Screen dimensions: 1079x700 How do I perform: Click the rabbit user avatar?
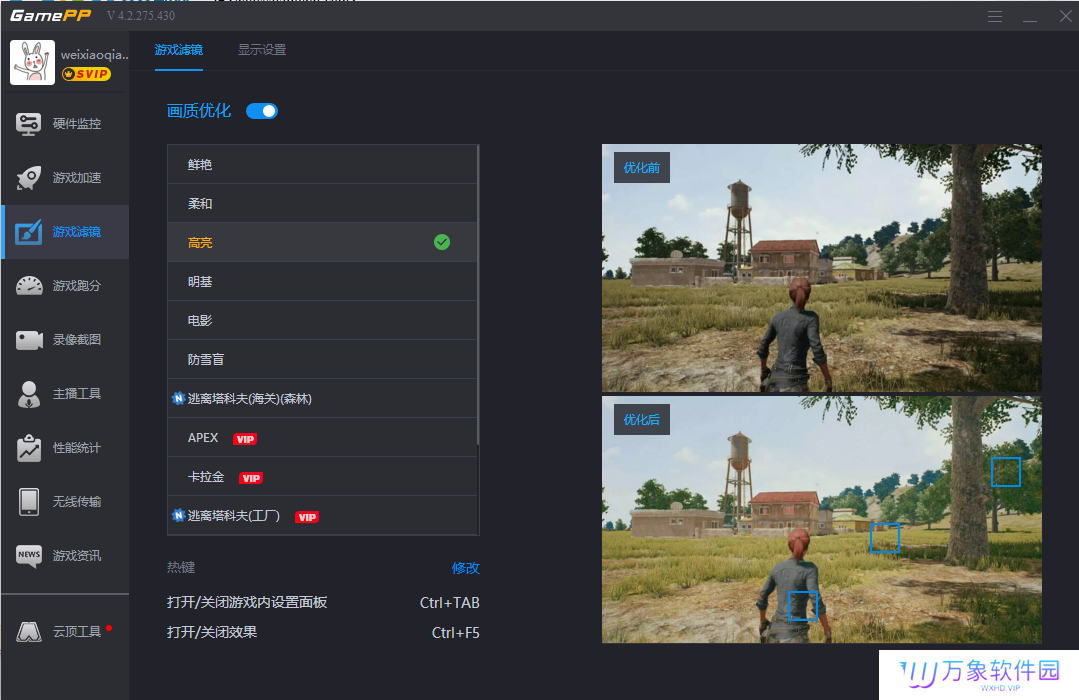32,62
